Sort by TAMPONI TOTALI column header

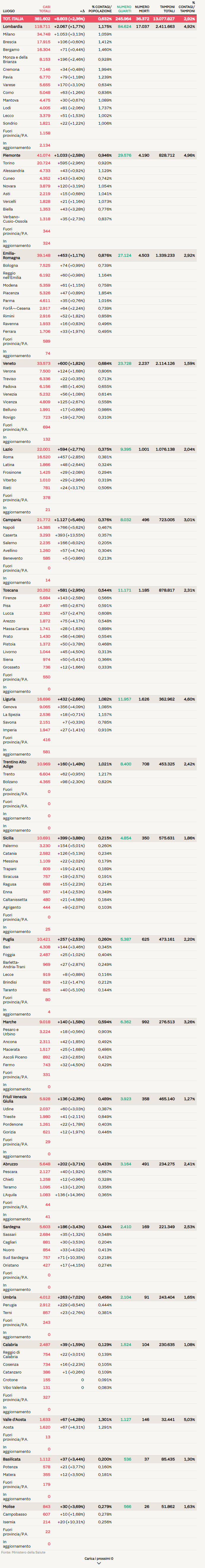(167, 9)
